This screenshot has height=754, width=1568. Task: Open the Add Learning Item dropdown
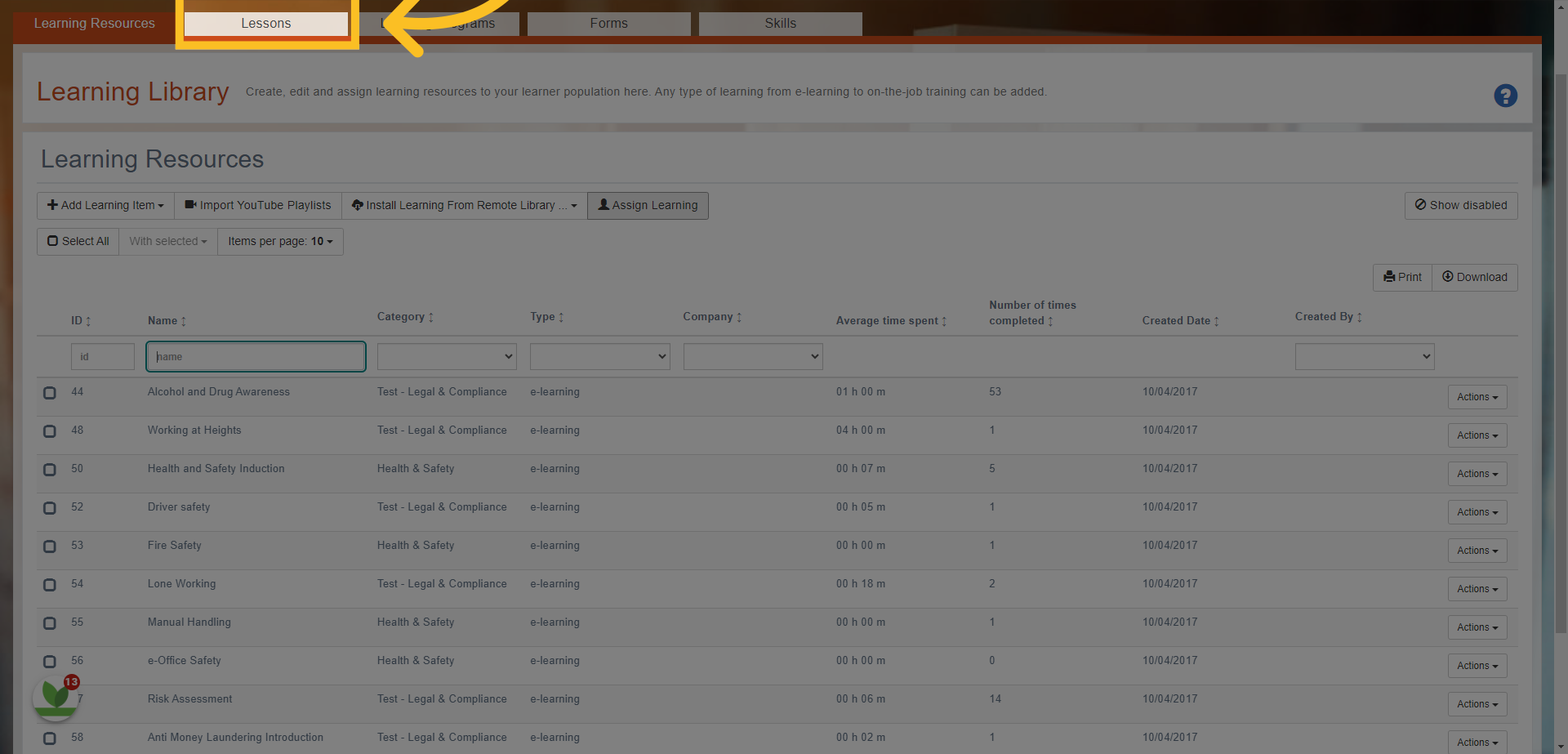click(x=105, y=206)
